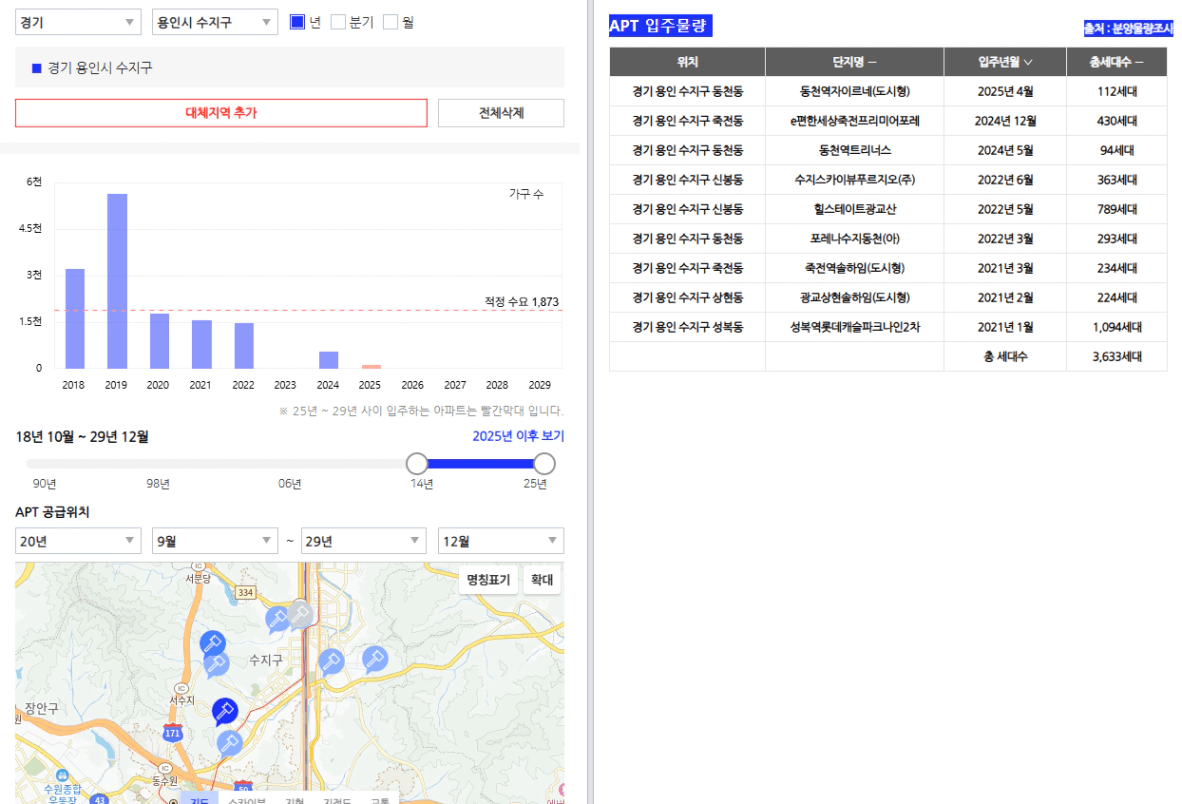
Task: Click the 2021 bar in the chart
Action: click(x=201, y=344)
